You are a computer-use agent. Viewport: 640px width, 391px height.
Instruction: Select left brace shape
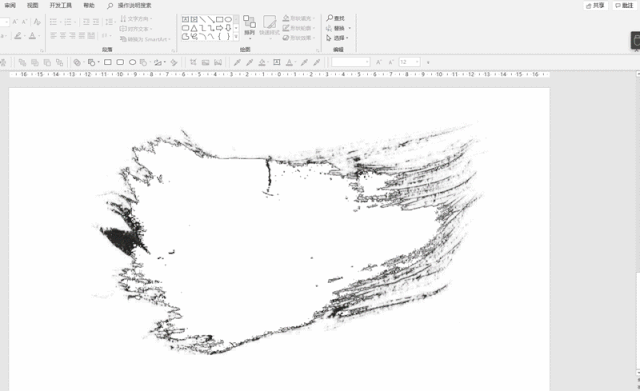[220, 37]
